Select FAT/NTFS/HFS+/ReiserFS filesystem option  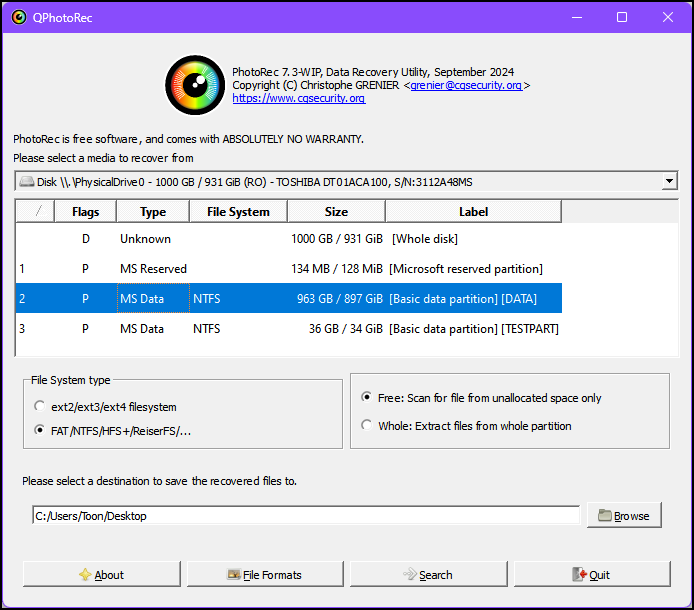40,431
